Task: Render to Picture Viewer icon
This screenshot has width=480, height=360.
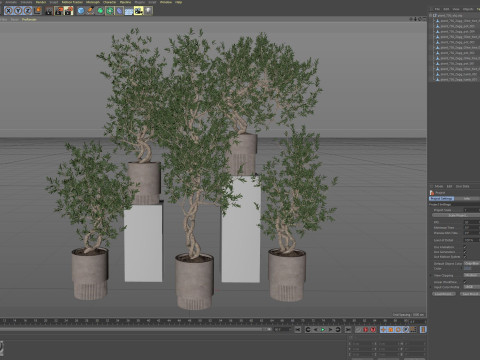Action: pos(59,11)
